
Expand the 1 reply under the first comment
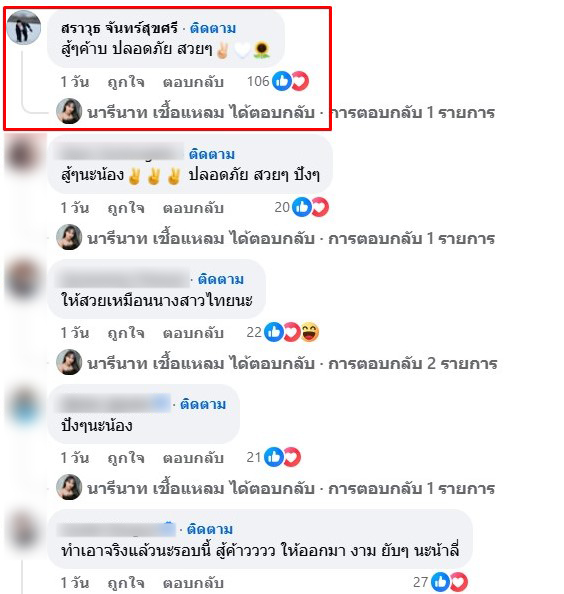pos(291,113)
